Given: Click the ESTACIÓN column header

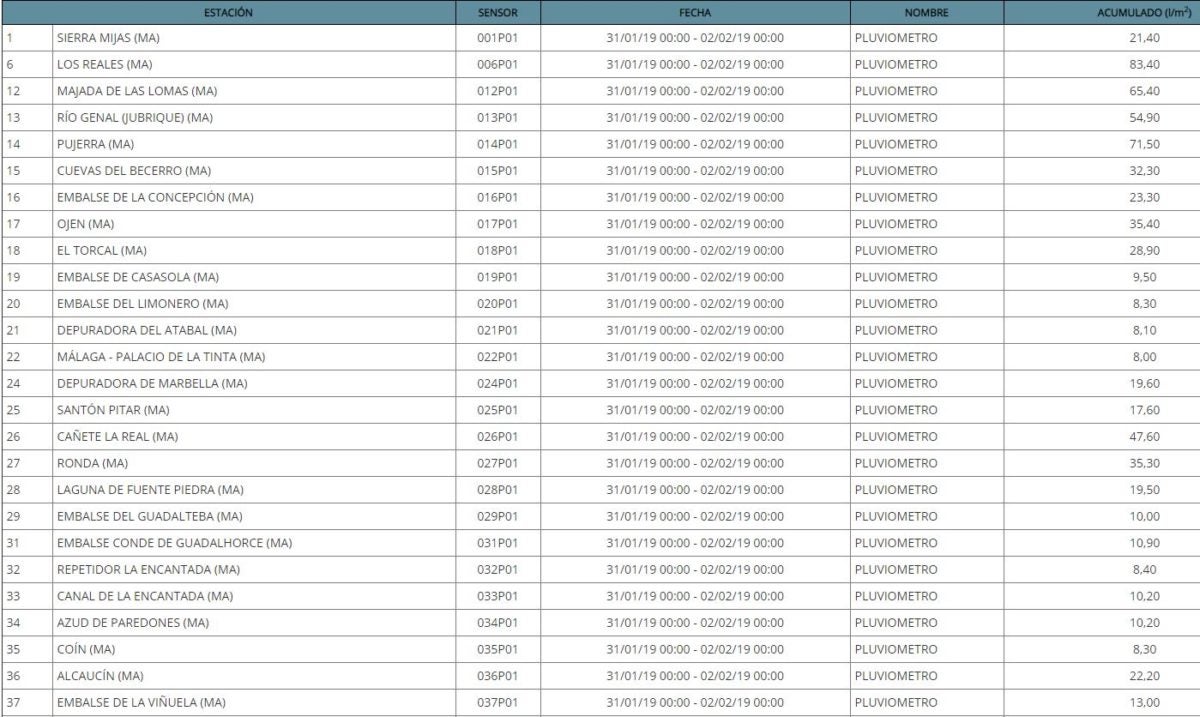Looking at the screenshot, I should (x=228, y=13).
